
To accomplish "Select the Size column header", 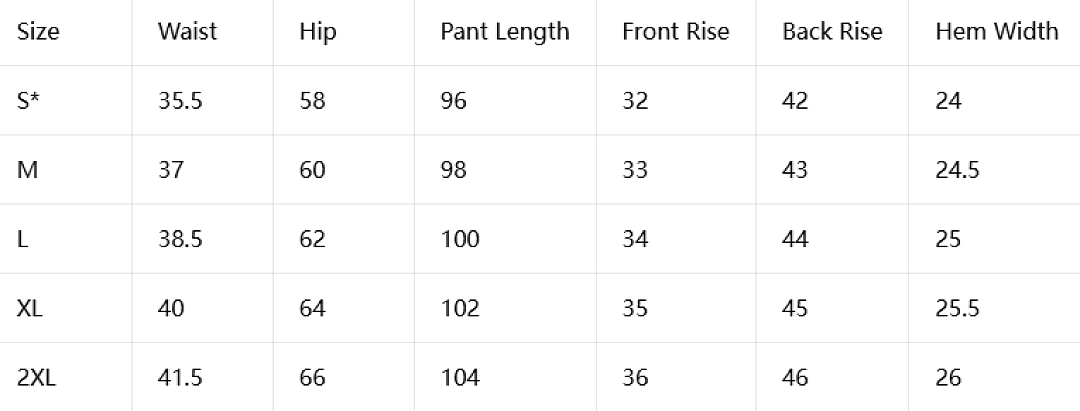I will [x=38, y=32].
